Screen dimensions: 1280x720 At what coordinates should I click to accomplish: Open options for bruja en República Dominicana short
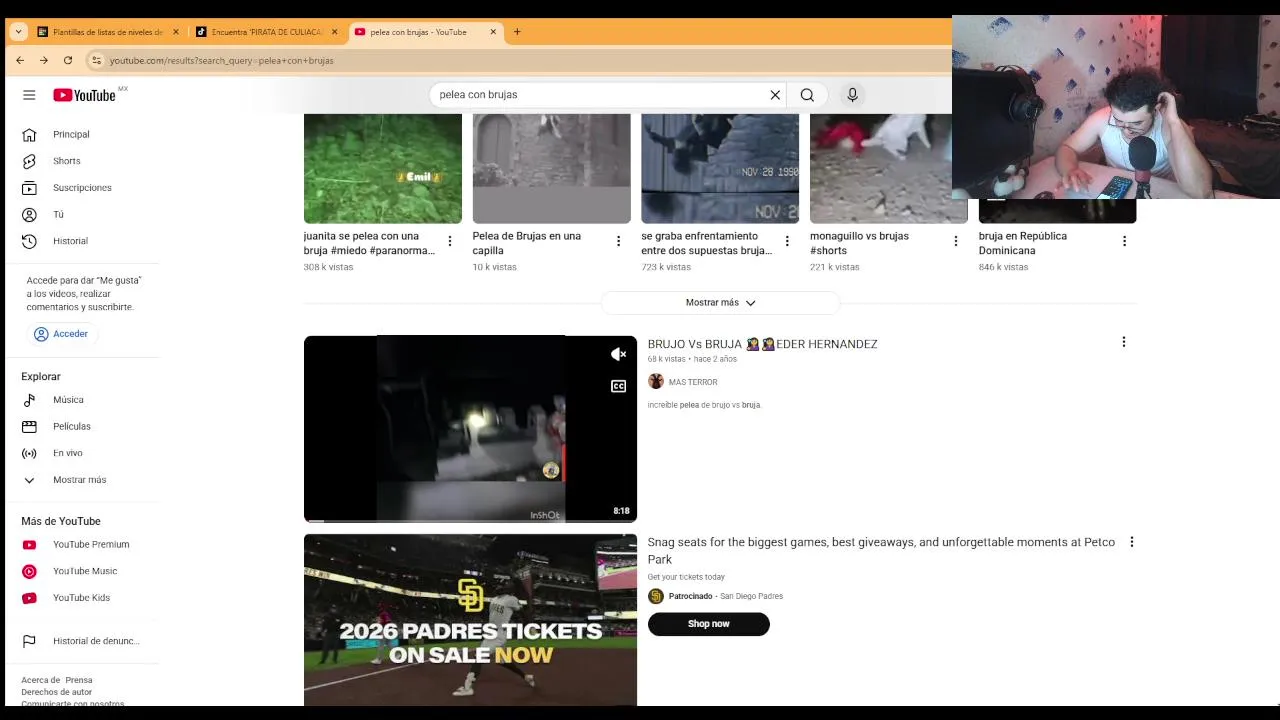(1124, 241)
